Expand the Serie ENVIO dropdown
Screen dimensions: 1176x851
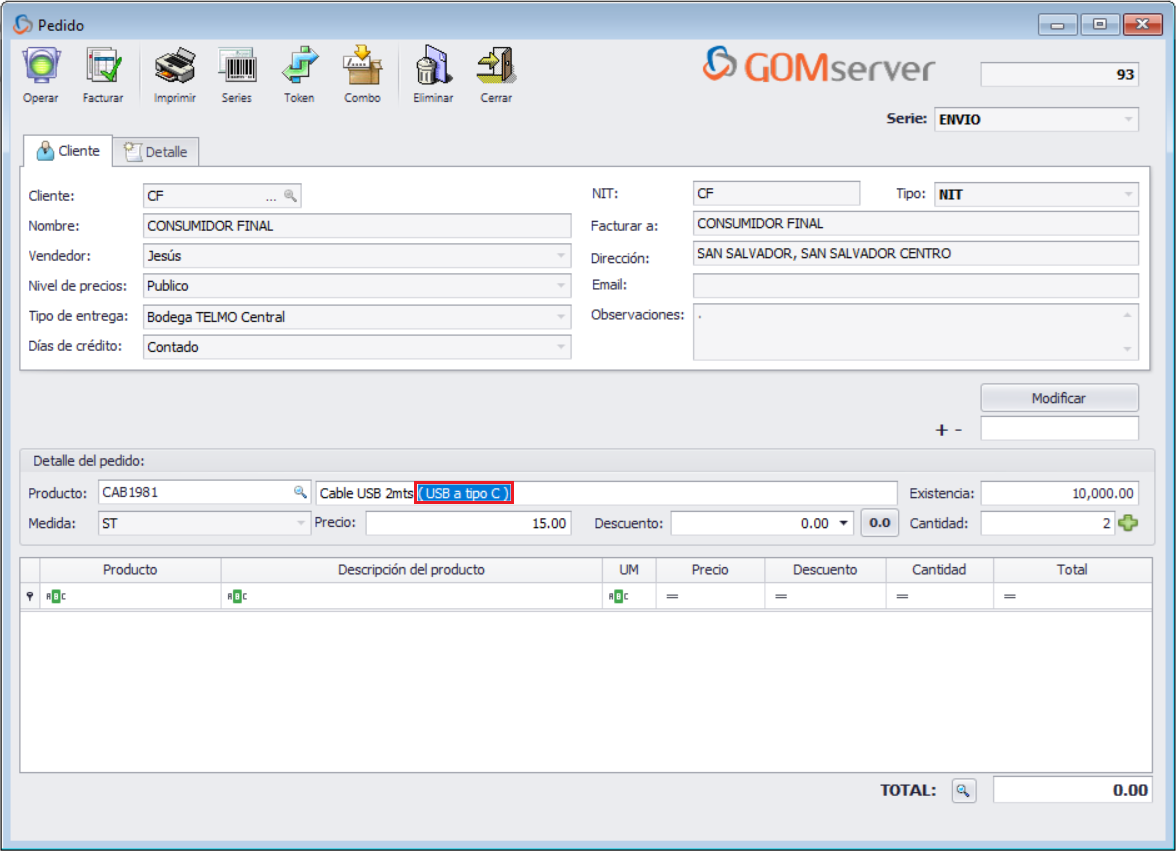(x=1128, y=119)
